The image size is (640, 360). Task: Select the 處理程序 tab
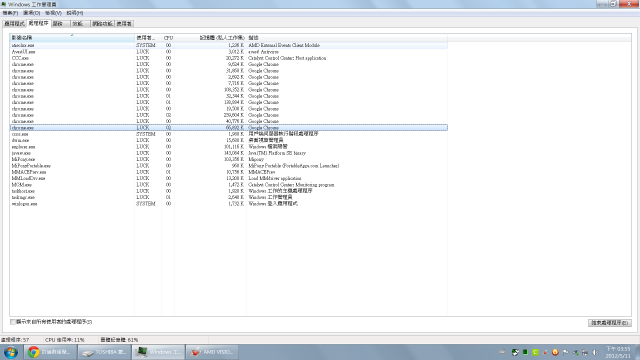click(39, 23)
